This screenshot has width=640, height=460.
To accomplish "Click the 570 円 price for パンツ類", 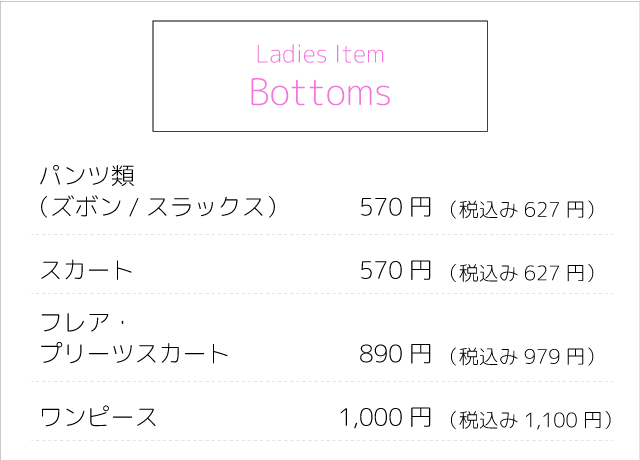I will point(395,208).
